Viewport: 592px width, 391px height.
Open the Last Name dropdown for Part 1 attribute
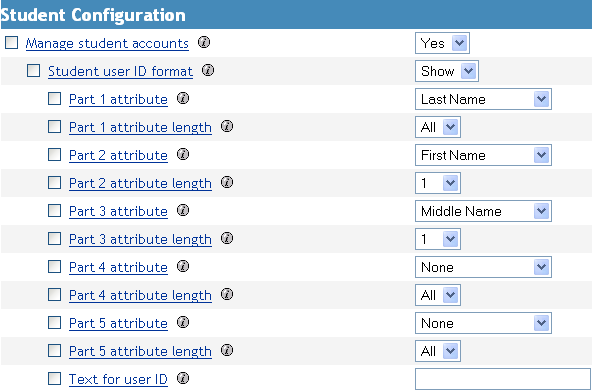pyautogui.click(x=483, y=99)
